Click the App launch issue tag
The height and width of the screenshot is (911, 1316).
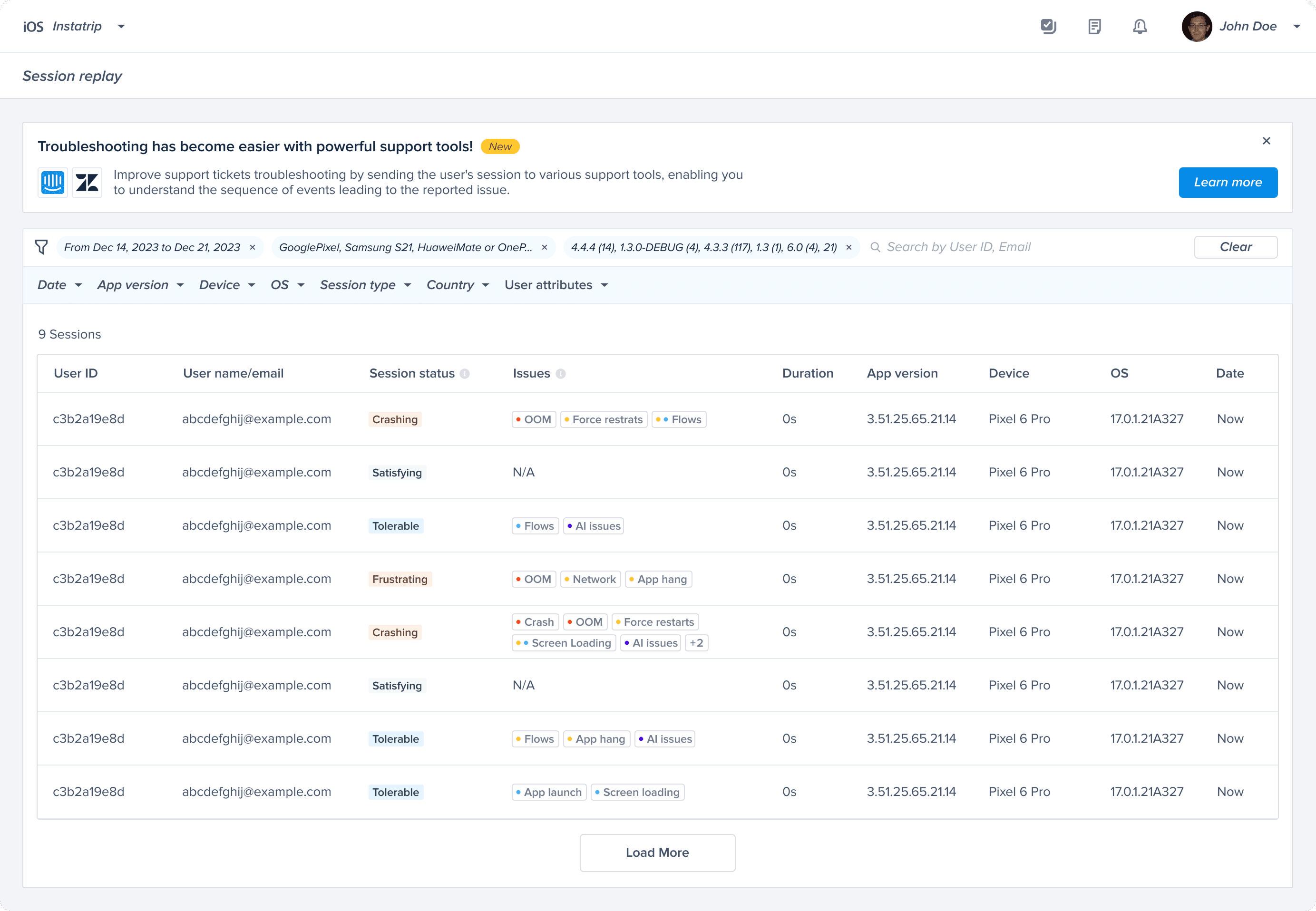pos(549,792)
